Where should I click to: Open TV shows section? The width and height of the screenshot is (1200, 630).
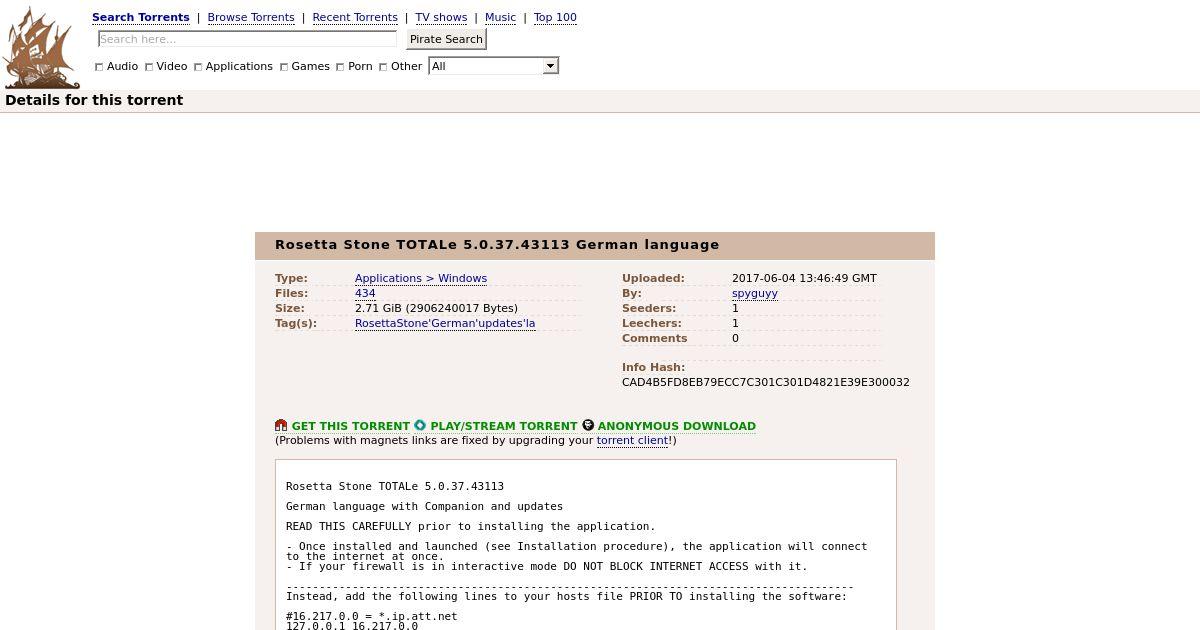pyautogui.click(x=441, y=17)
